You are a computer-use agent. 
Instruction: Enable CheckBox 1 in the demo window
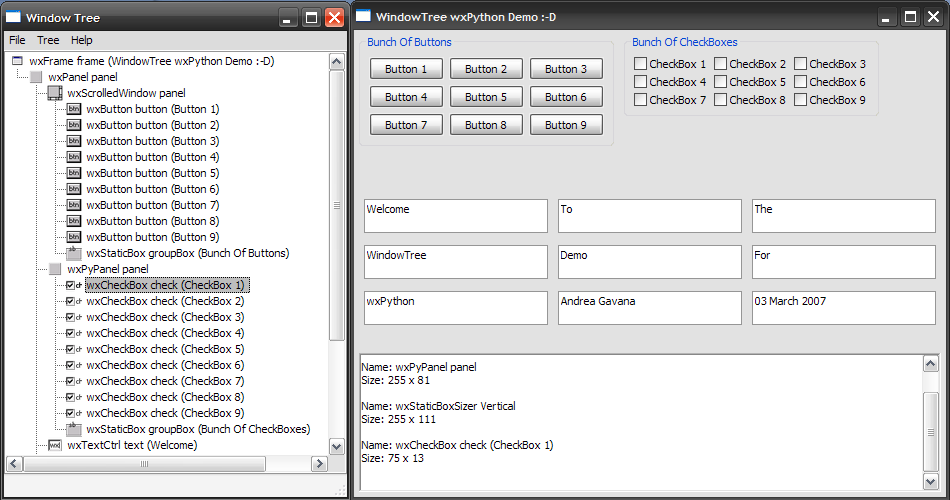point(641,64)
